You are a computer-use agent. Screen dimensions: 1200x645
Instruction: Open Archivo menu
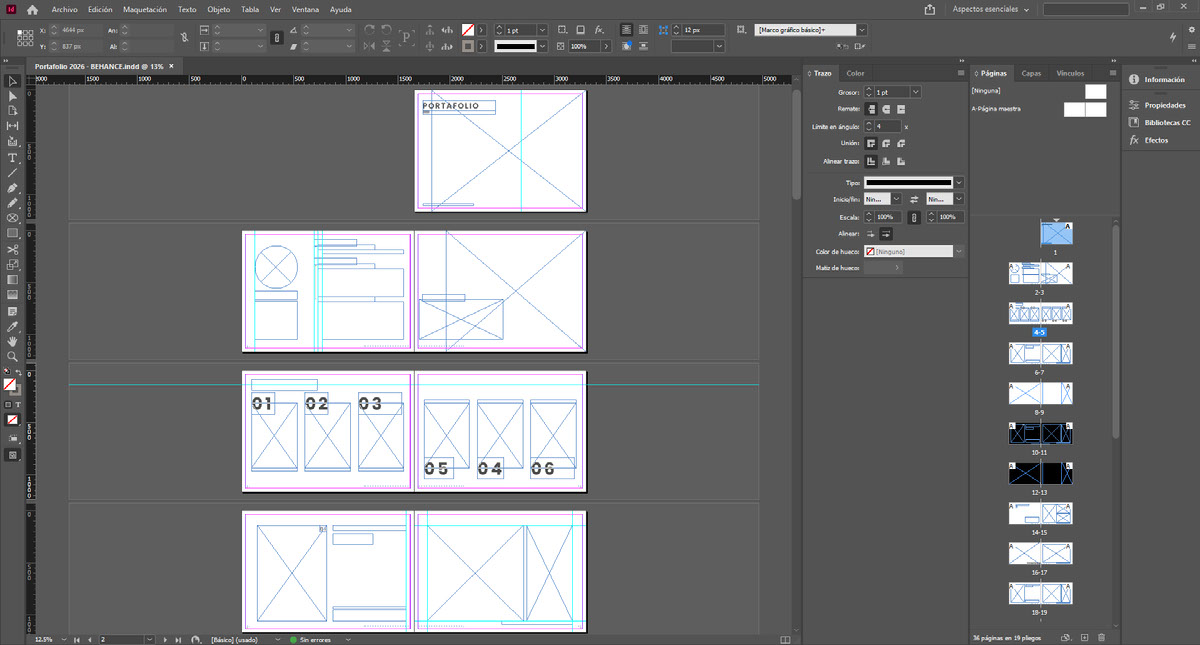[65, 9]
